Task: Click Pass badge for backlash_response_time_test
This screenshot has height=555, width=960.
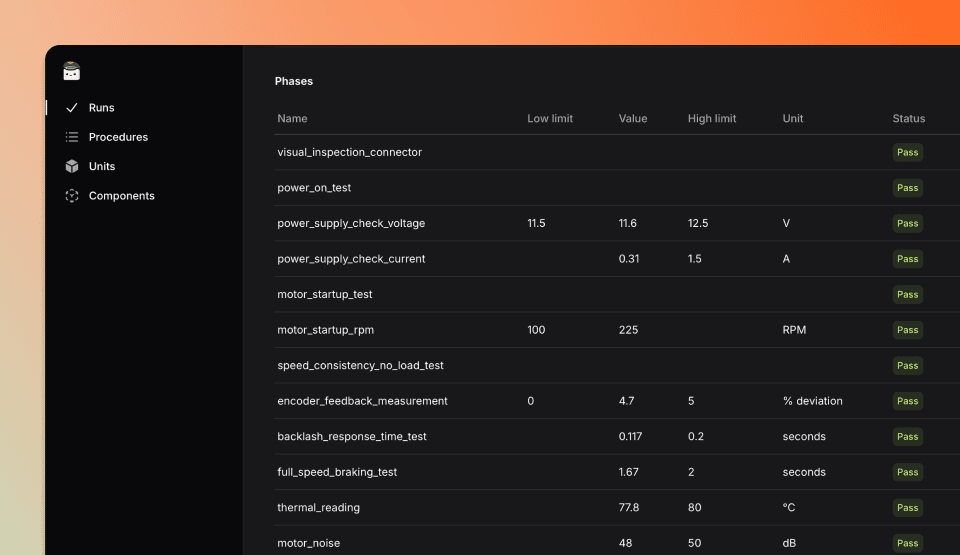Action: (x=907, y=437)
